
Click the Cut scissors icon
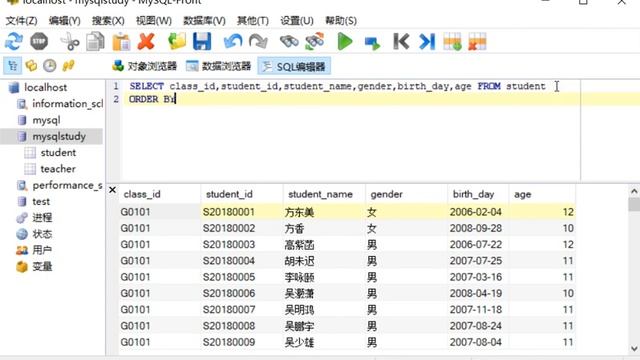[x=70, y=42]
